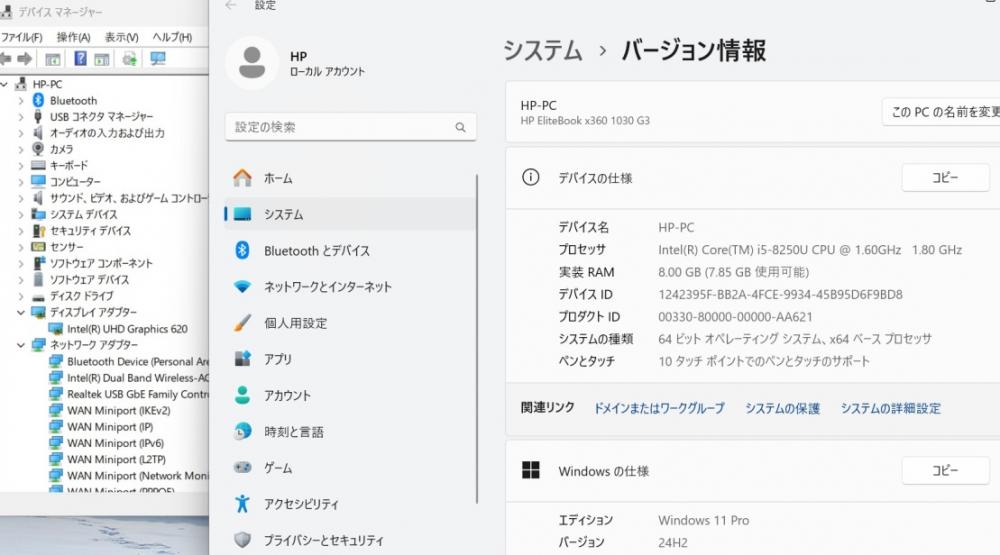Open 個人用設定 settings page
The image size is (1000, 555).
pyautogui.click(x=349, y=323)
